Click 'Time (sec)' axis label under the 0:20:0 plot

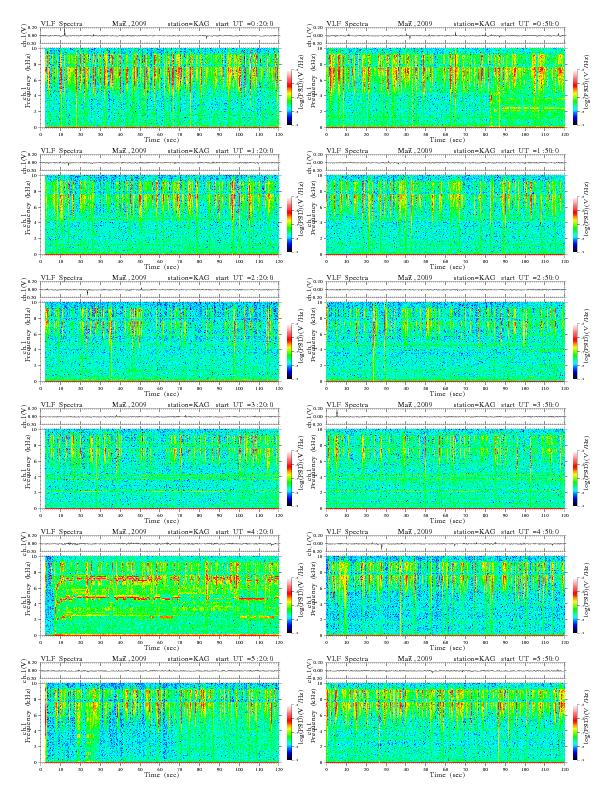161,139
